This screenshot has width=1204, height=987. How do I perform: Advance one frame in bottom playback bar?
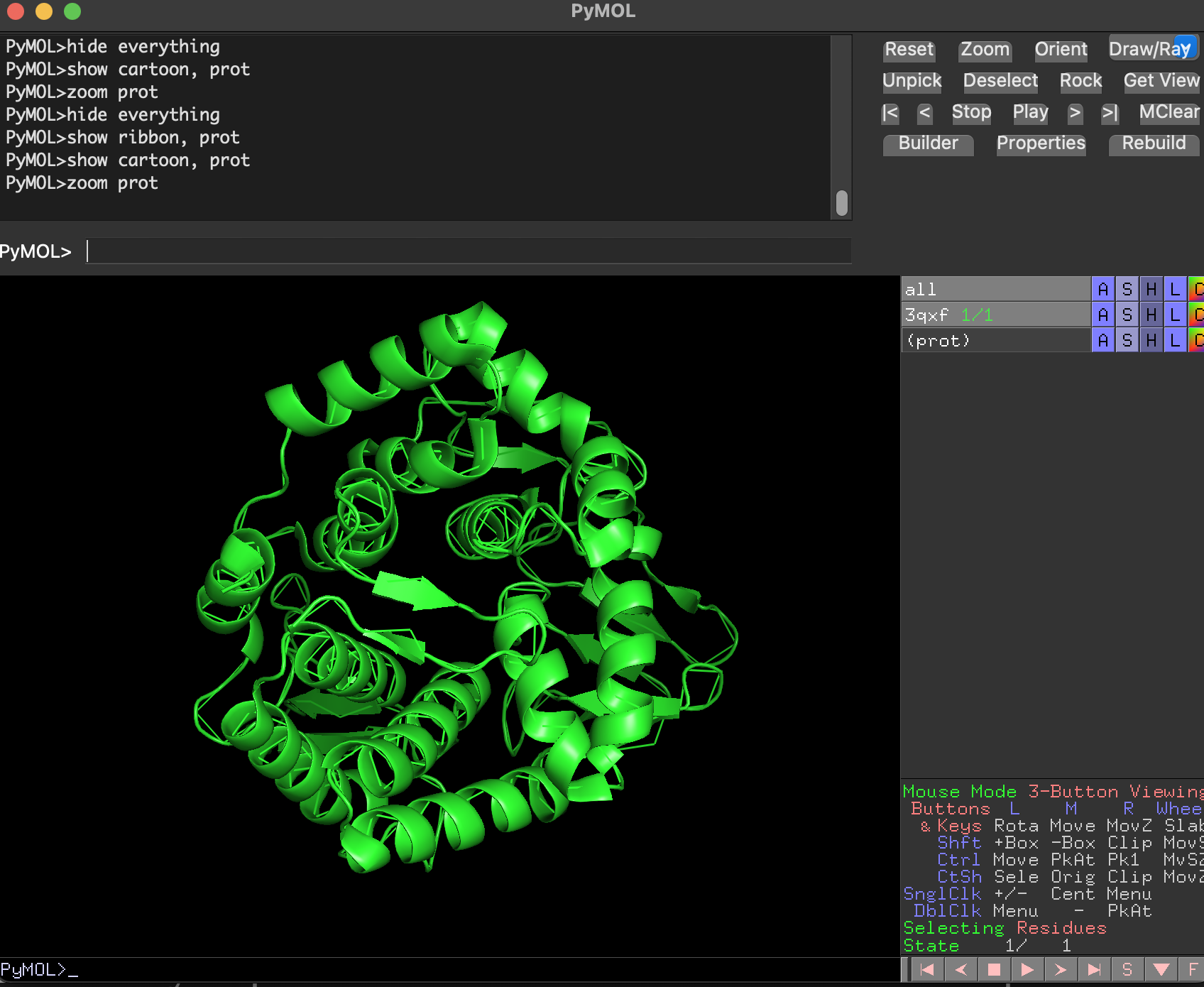pyautogui.click(x=1061, y=969)
